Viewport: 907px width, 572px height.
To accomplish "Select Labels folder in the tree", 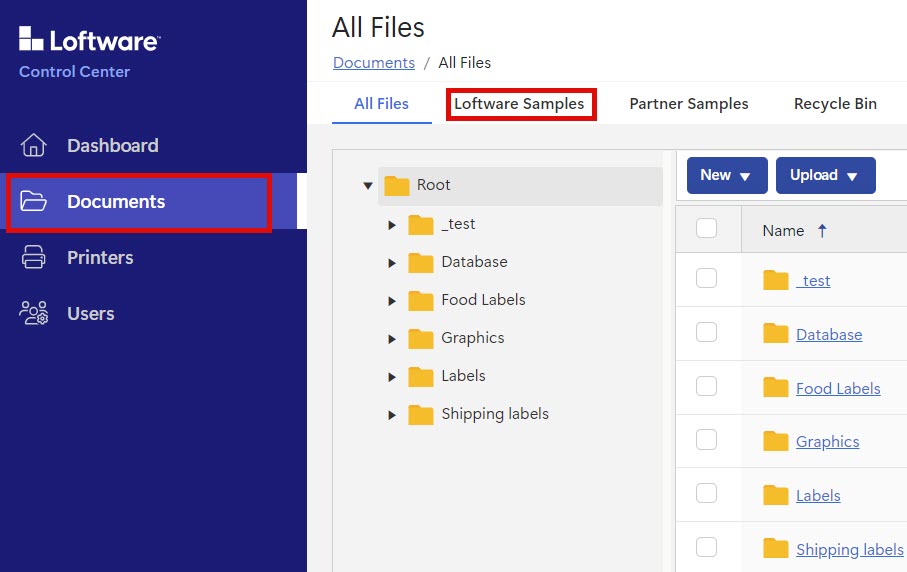I will [x=463, y=376].
